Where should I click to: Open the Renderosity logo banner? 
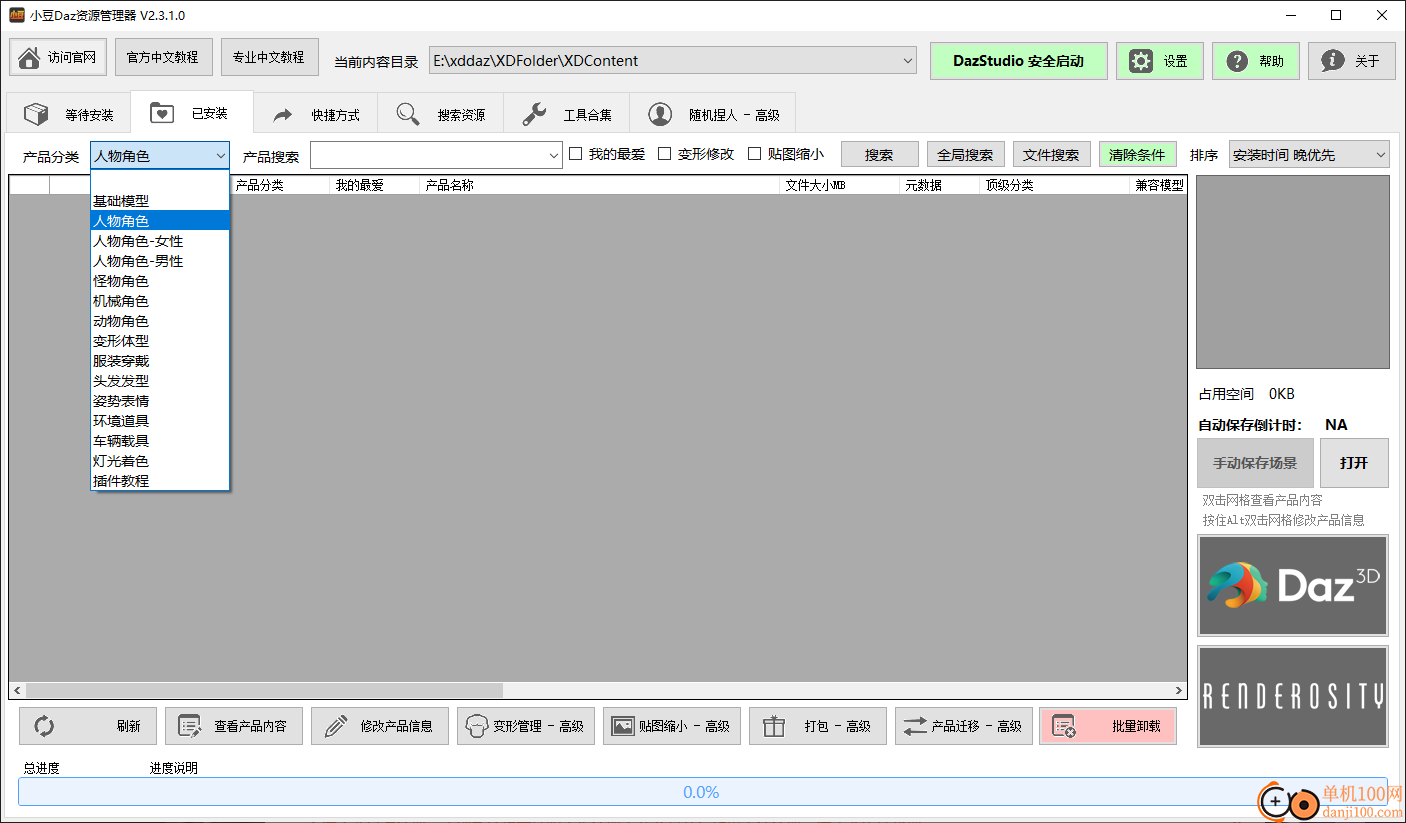point(1293,696)
